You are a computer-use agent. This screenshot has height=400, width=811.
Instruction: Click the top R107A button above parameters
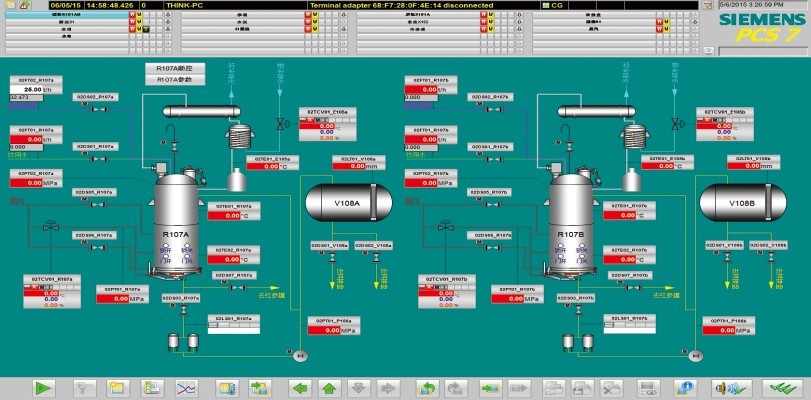point(175,68)
